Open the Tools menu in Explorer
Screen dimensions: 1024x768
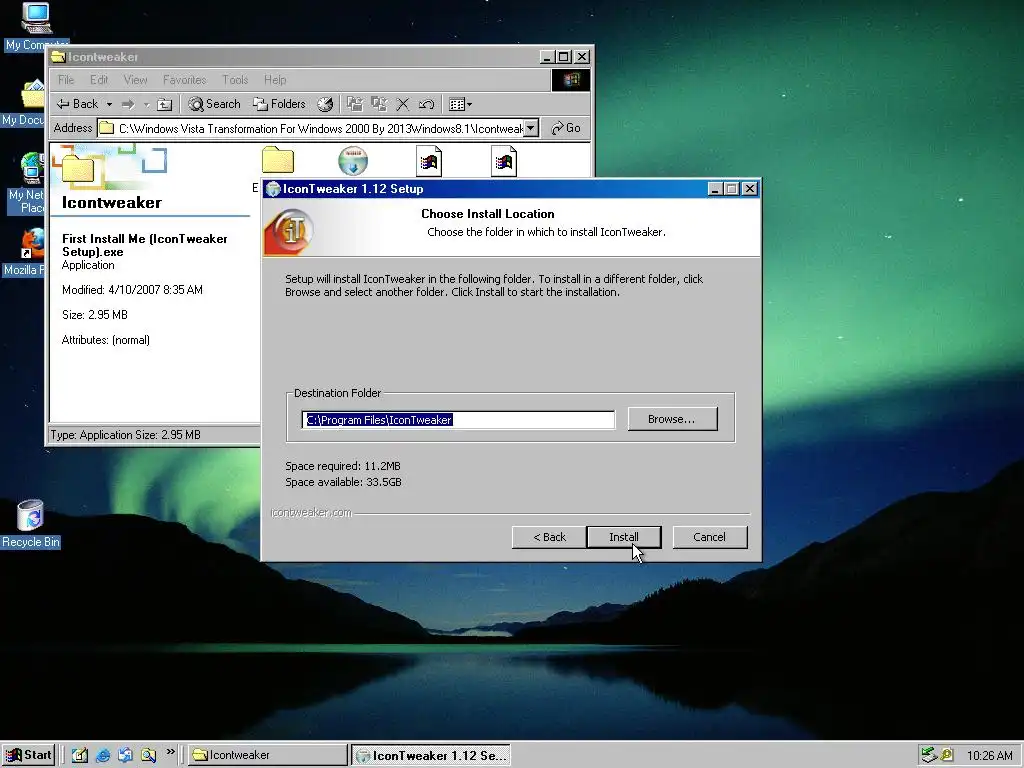tap(235, 80)
